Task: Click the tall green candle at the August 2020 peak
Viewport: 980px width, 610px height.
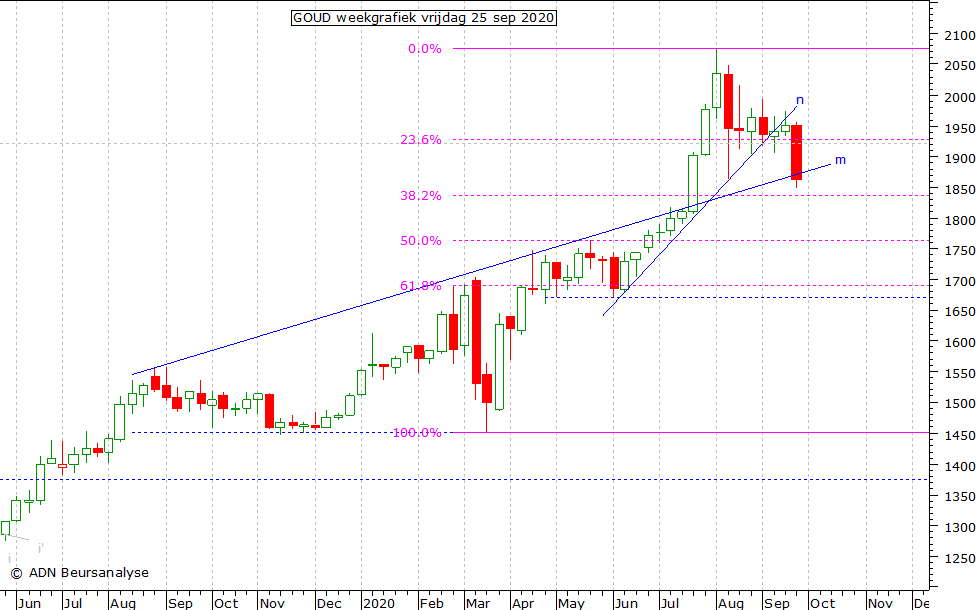Action: (x=716, y=91)
